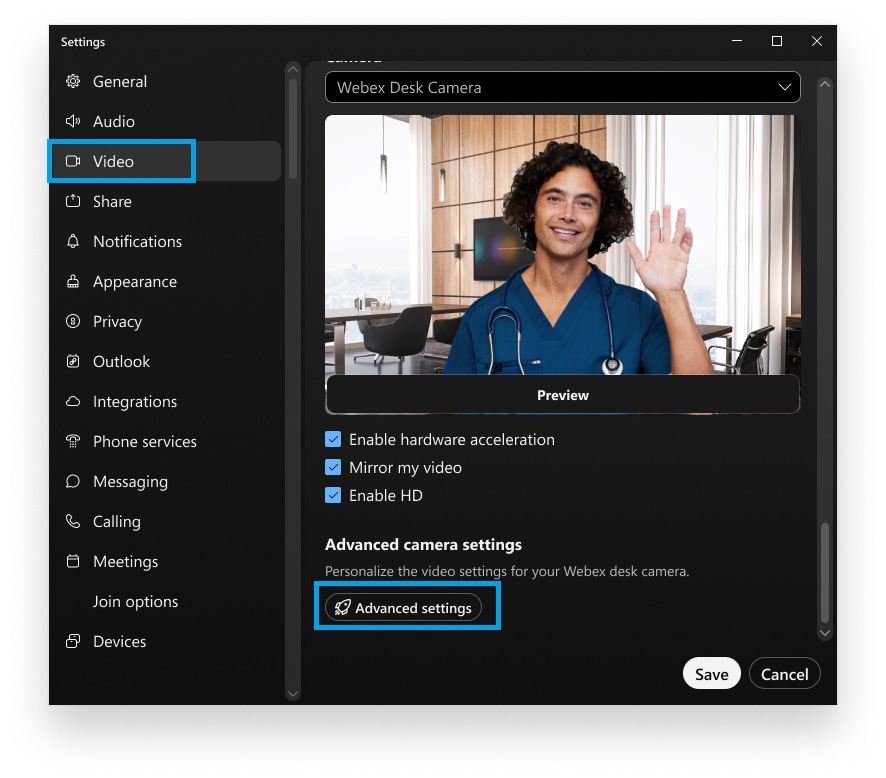Click the Advanced settings button
Image resolution: width=886 pixels, height=778 pixels.
pos(406,607)
